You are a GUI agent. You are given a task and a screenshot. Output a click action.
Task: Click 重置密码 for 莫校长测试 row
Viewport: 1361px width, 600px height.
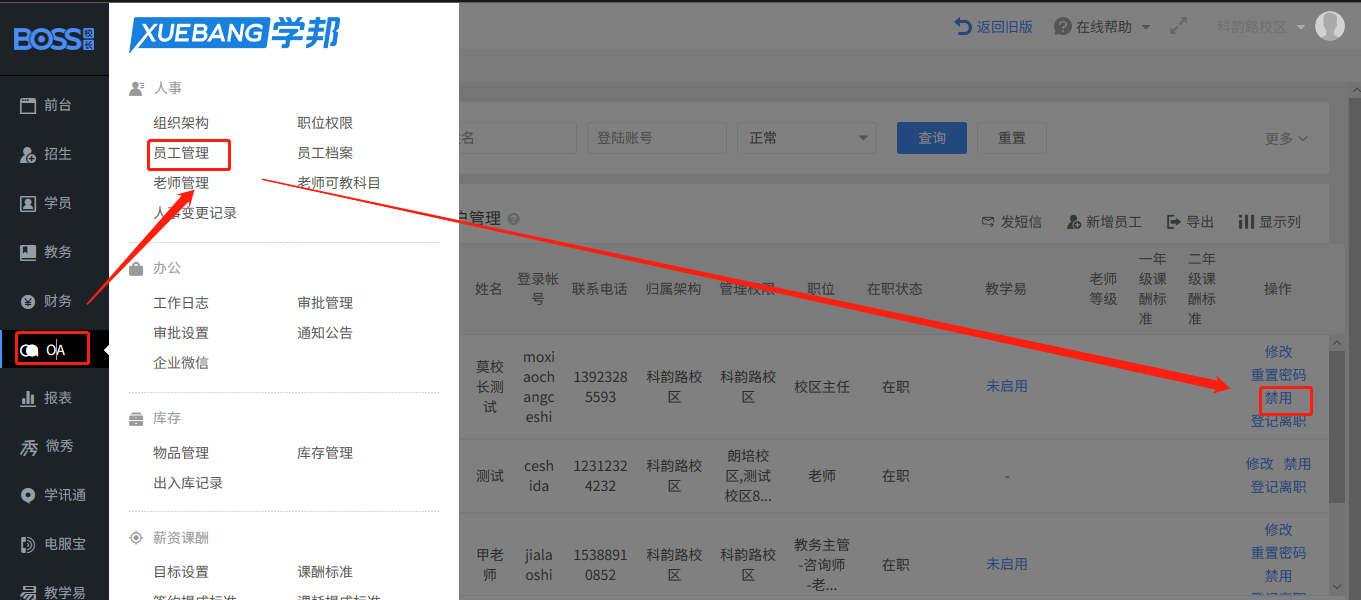[x=1278, y=375]
